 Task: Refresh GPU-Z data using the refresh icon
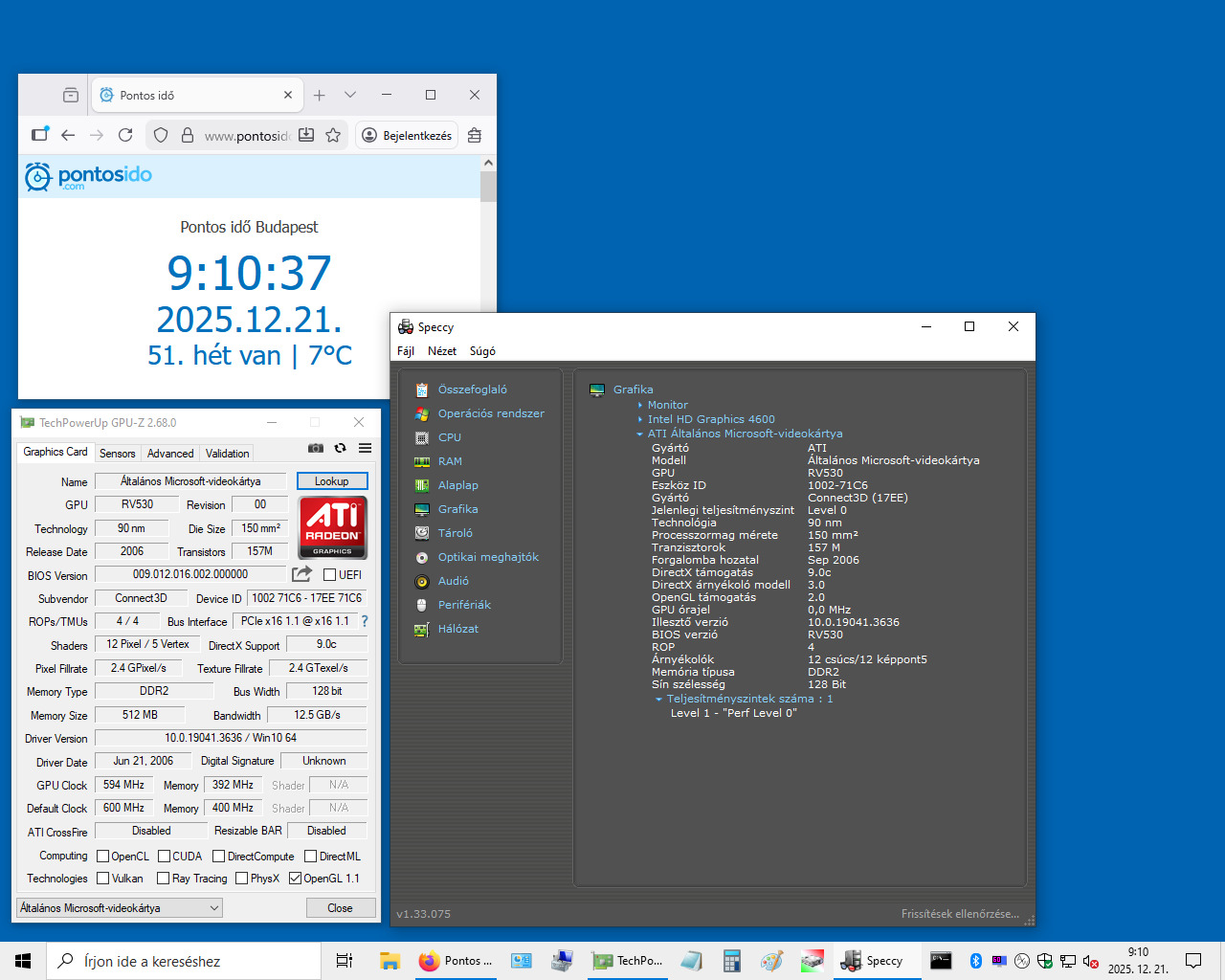(340, 448)
